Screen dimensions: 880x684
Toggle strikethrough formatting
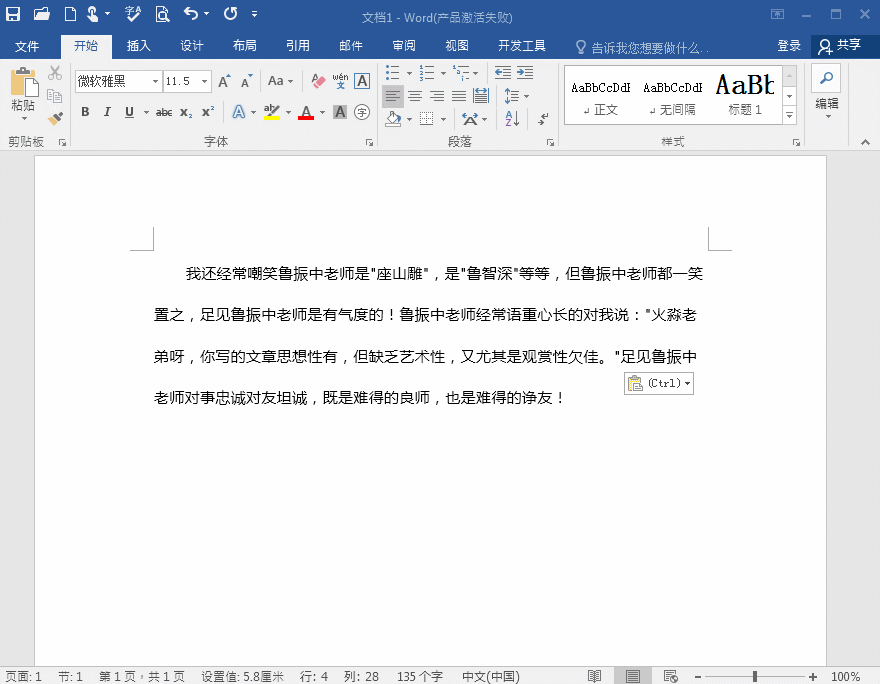(x=164, y=112)
